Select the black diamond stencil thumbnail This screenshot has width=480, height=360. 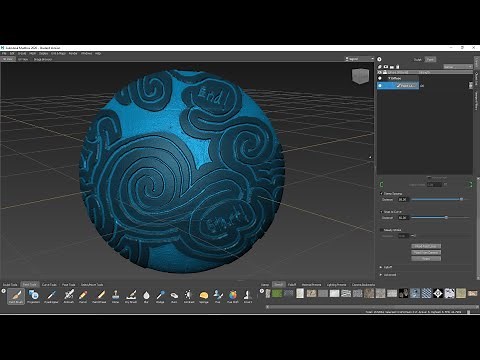pos(438,293)
